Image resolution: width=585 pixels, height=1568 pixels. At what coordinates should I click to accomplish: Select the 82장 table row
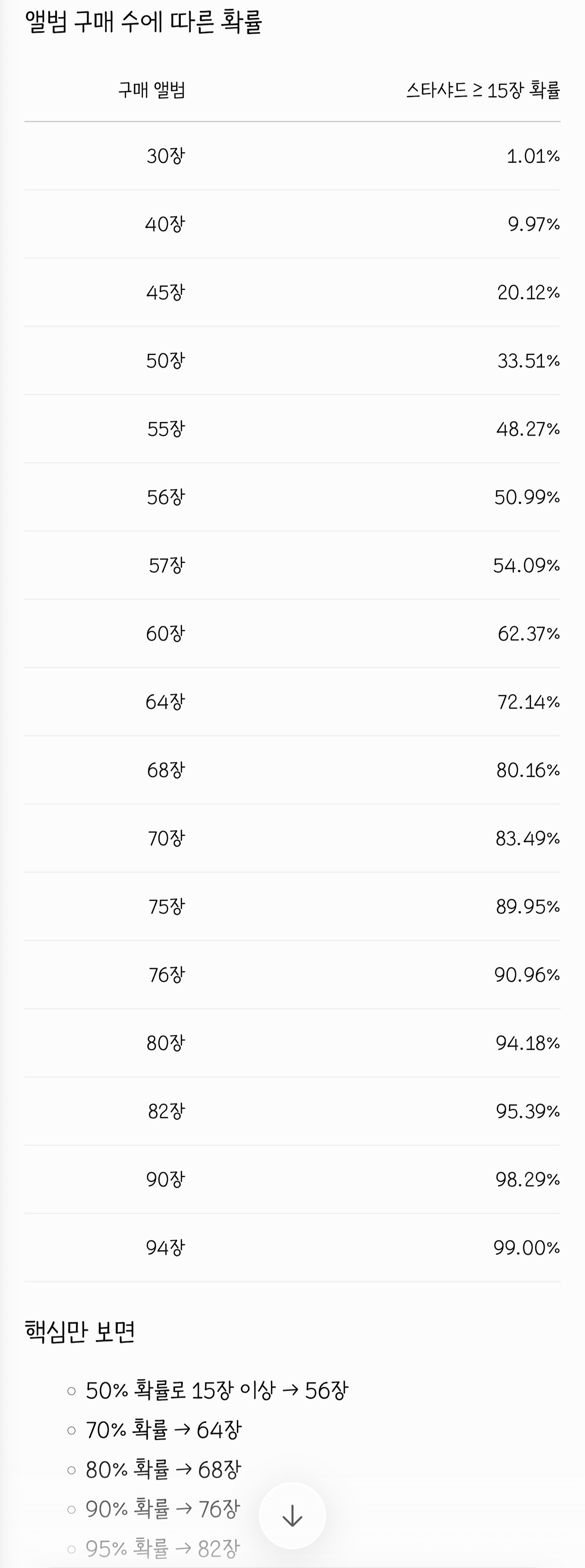click(292, 1111)
